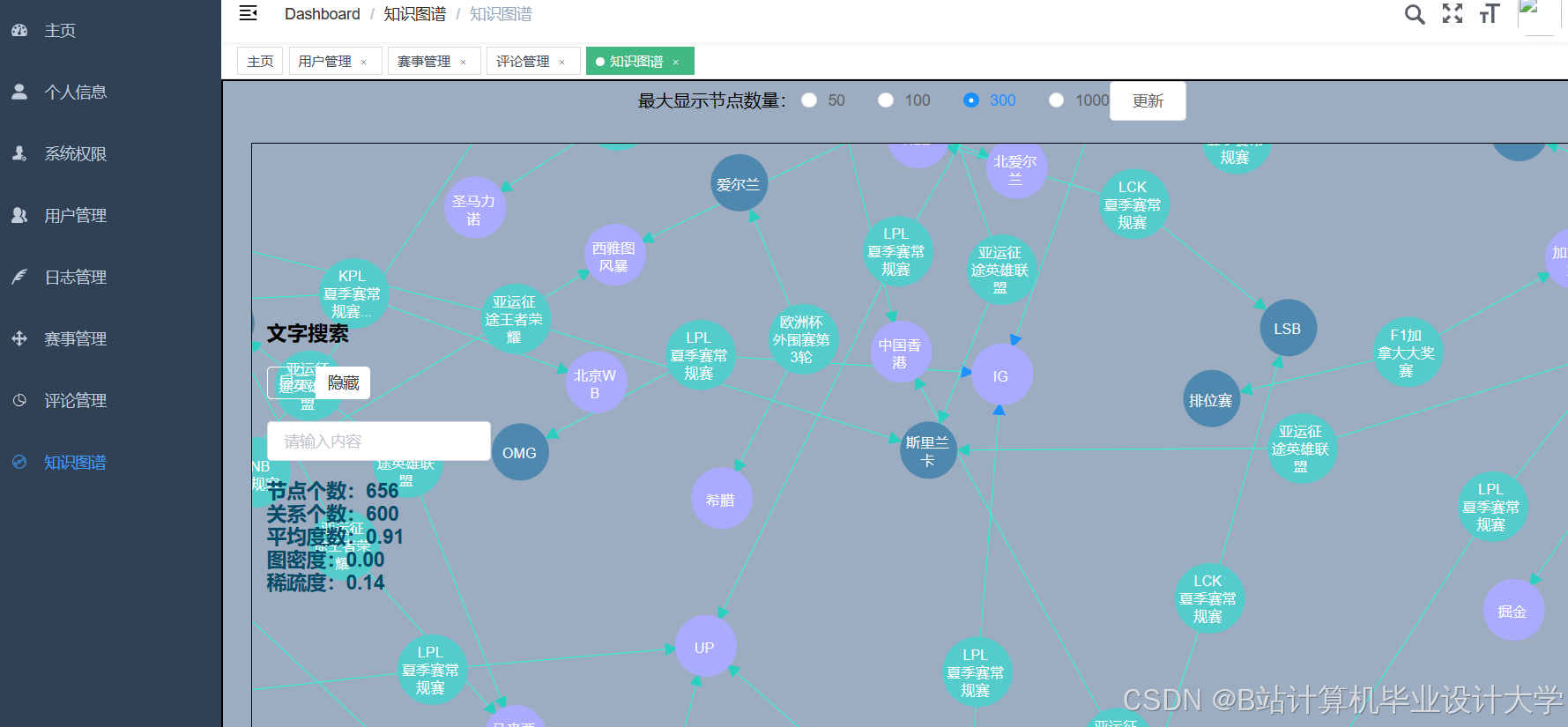Select the UP graph node
The height and width of the screenshot is (727, 1568).
pyautogui.click(x=704, y=647)
